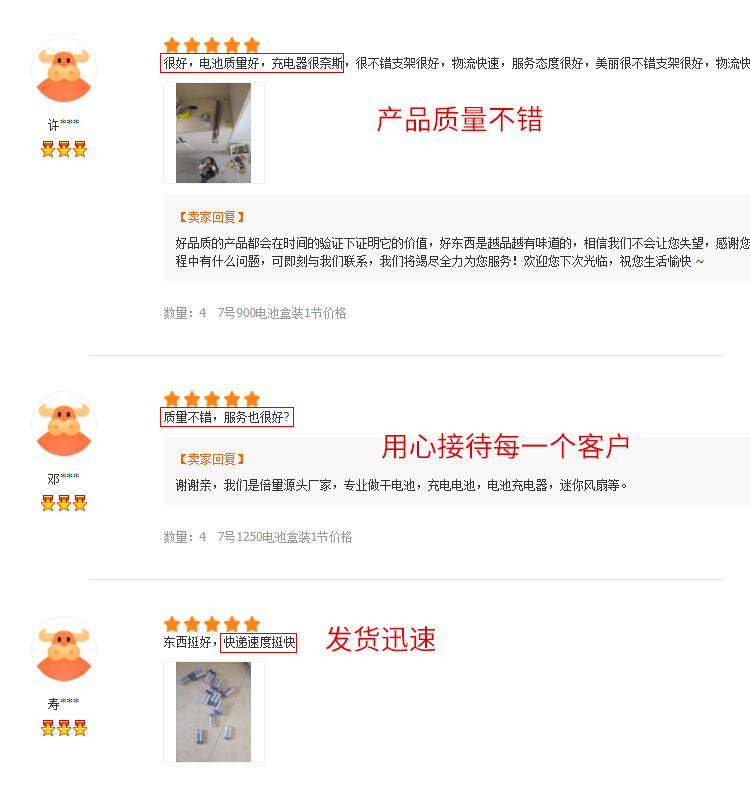Image resolution: width=750 pixels, height=803 pixels.
Task: Click the five-star rating above 东西挺好 review
Action: (x=212, y=624)
